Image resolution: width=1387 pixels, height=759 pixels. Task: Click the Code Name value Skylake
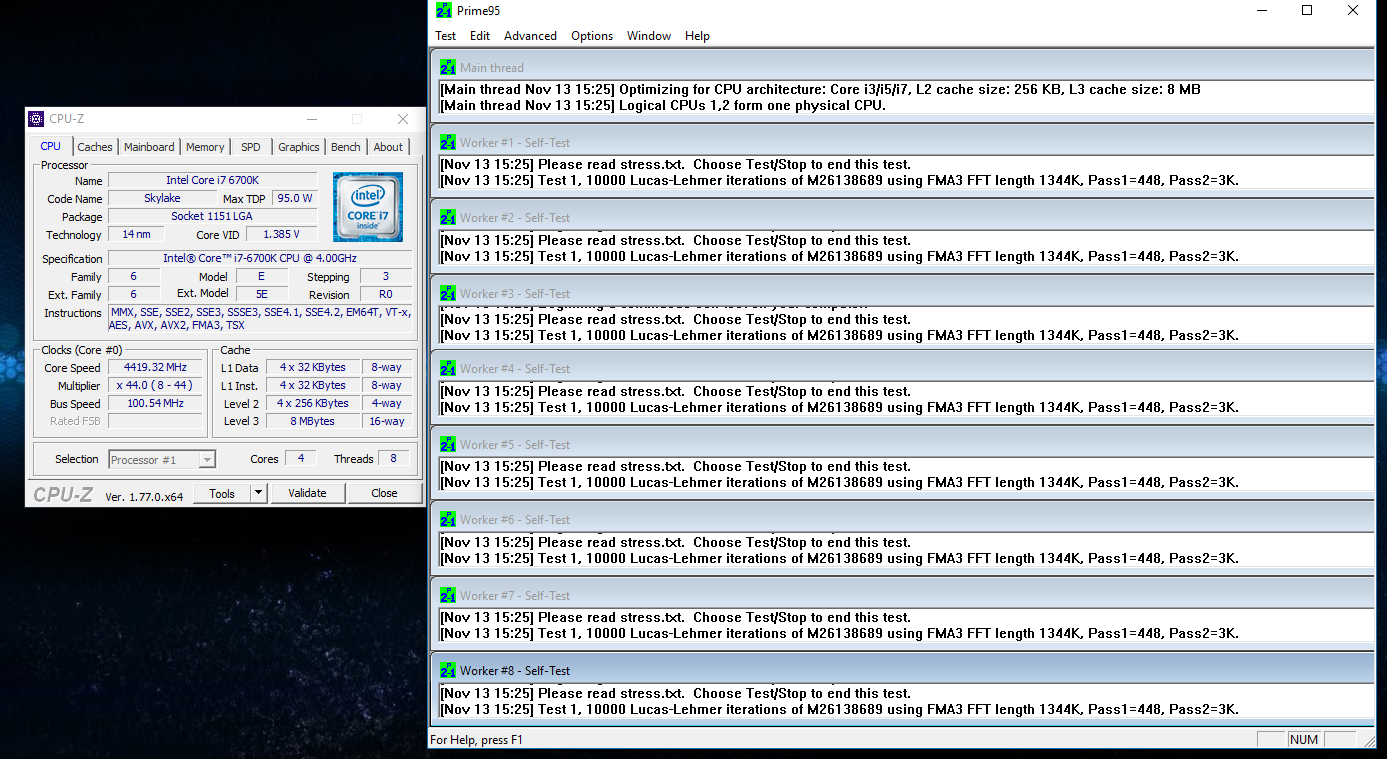pos(162,199)
